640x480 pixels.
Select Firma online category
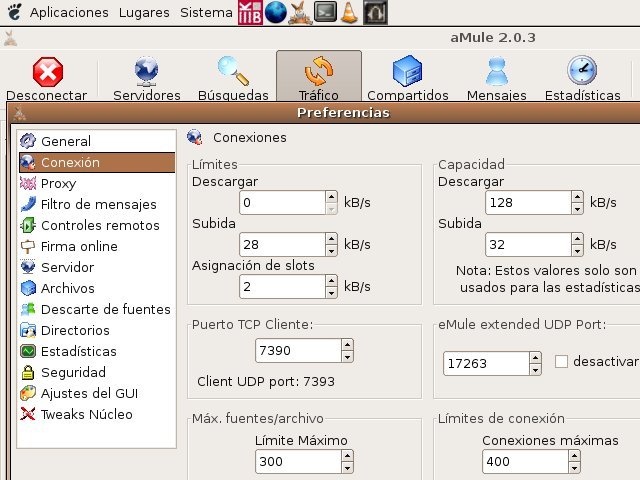point(97,246)
